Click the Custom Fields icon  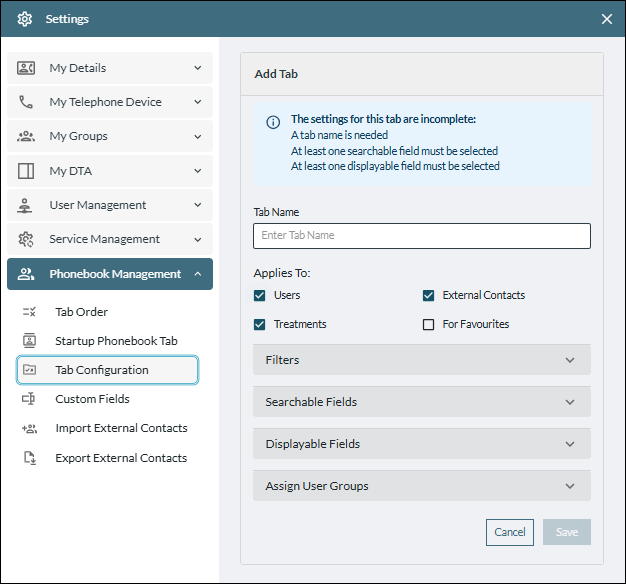coord(29,399)
